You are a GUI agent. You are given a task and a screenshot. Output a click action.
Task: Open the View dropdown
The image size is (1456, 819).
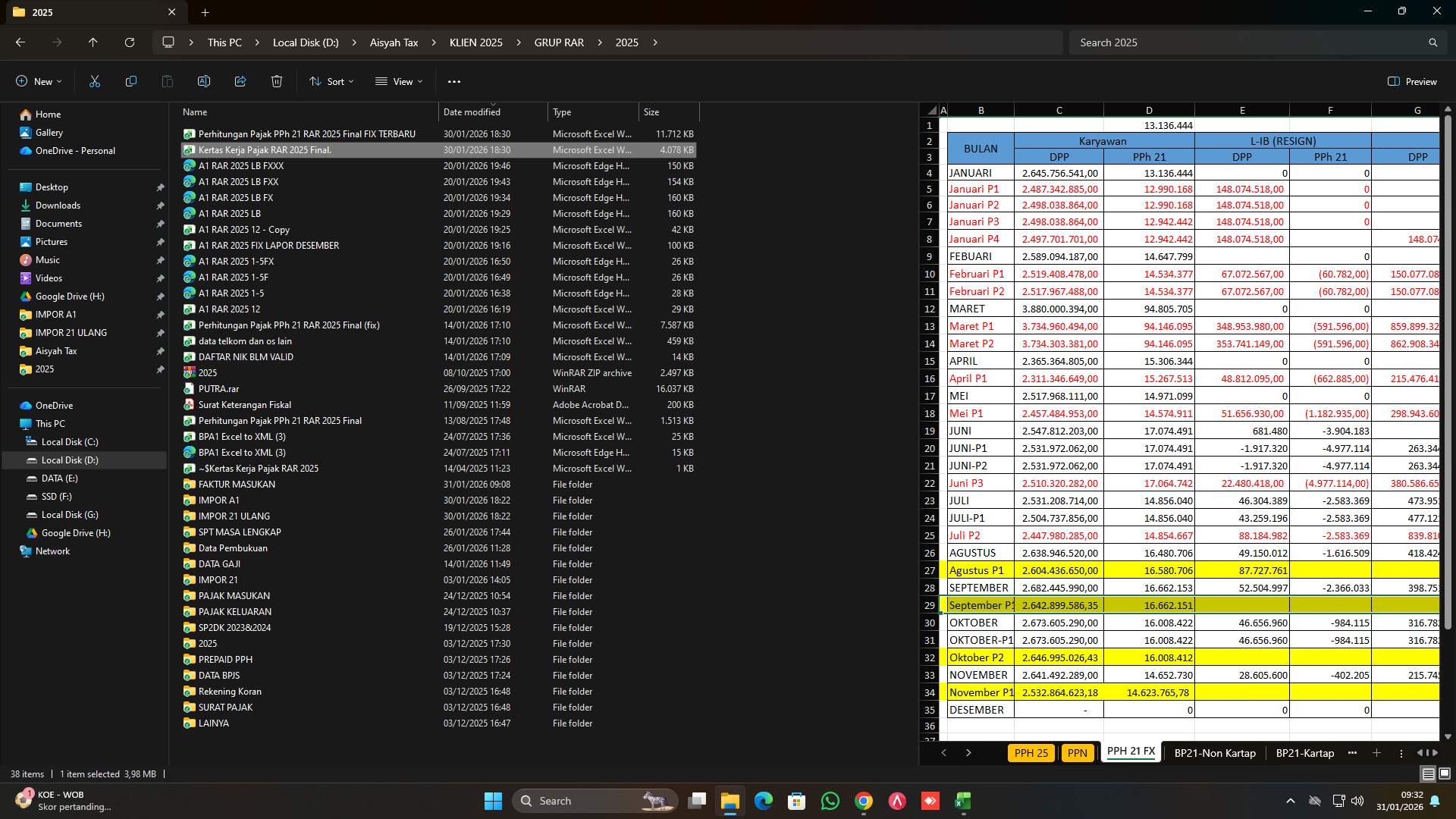pyautogui.click(x=399, y=81)
